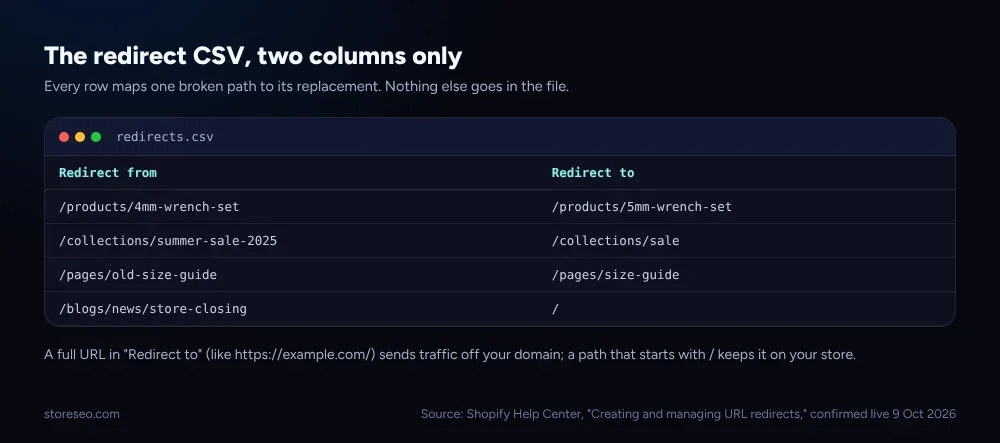1000x443 pixels.
Task: Click the red close dot on redirects.csv window
Action: (x=64, y=137)
